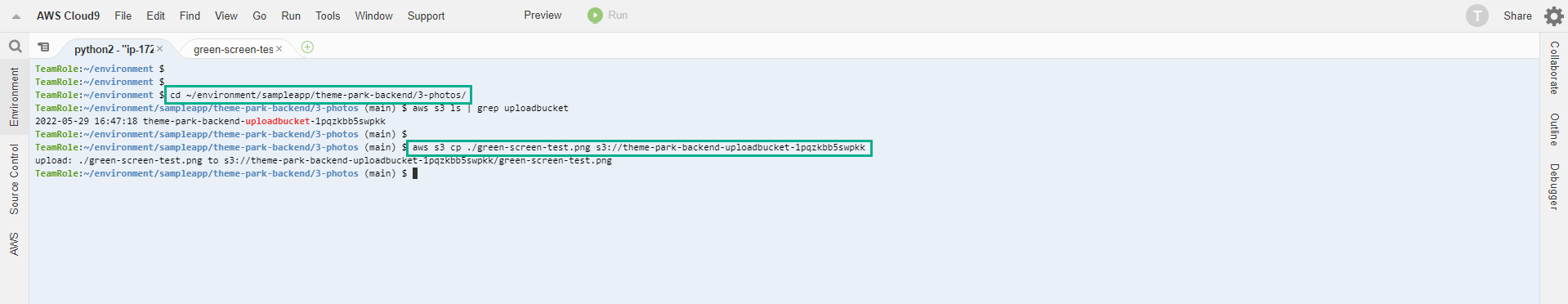Open a new tab with plus icon
1568x304 pixels.
307,47
